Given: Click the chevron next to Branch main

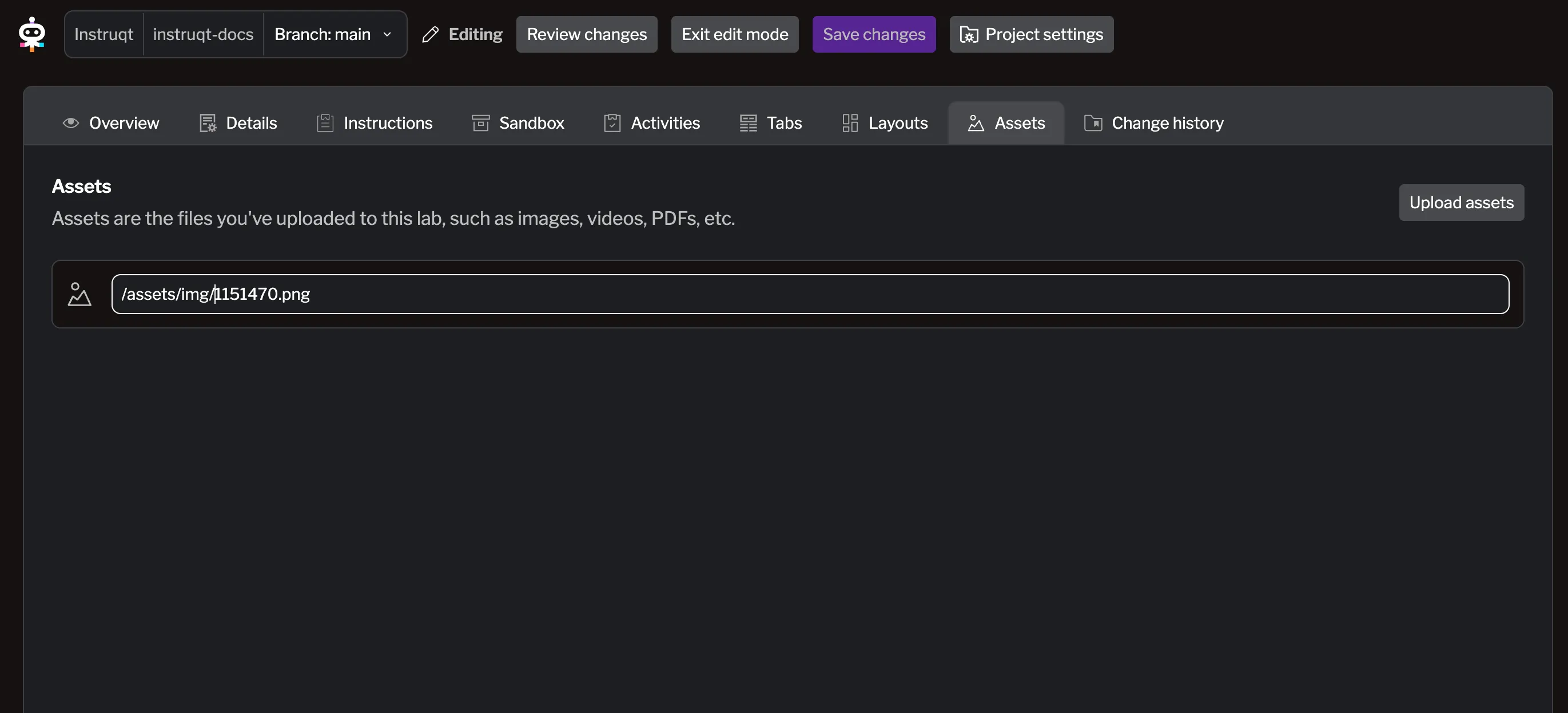Looking at the screenshot, I should (x=387, y=35).
